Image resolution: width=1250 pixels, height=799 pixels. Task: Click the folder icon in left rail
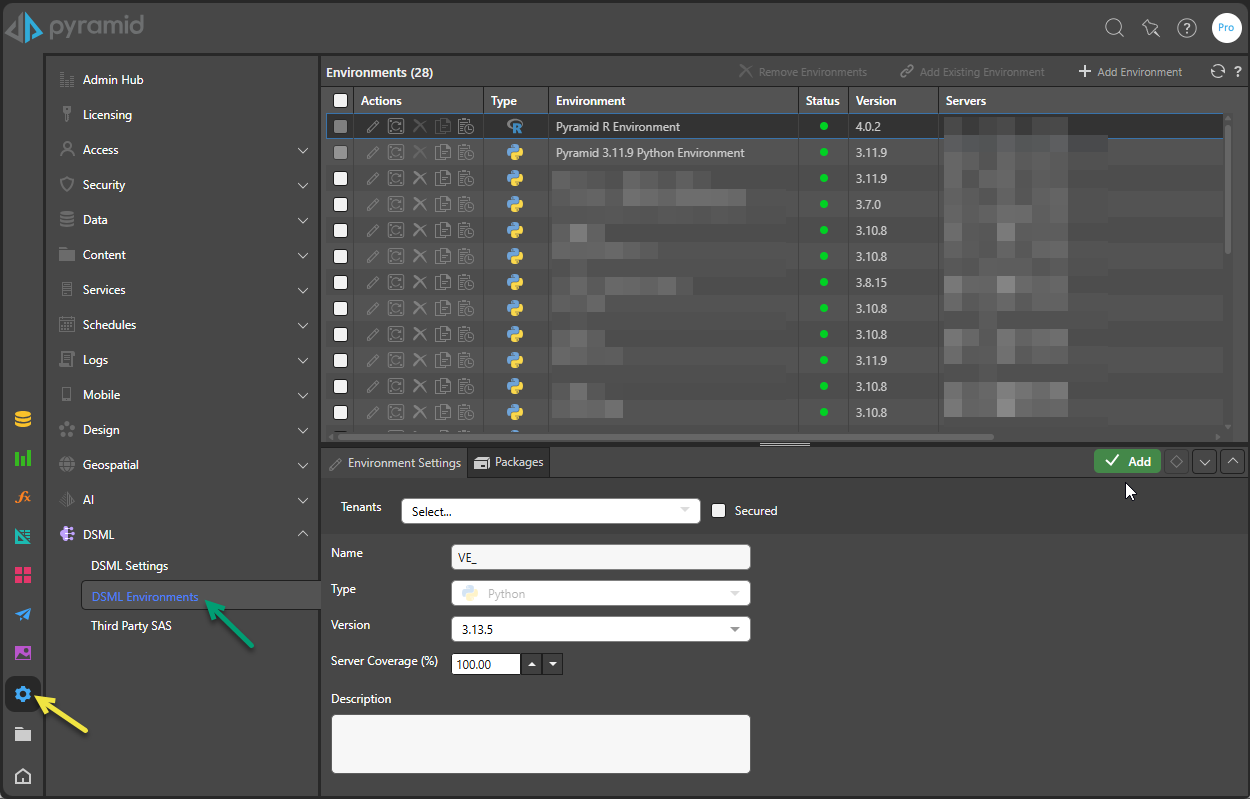pyautogui.click(x=23, y=734)
